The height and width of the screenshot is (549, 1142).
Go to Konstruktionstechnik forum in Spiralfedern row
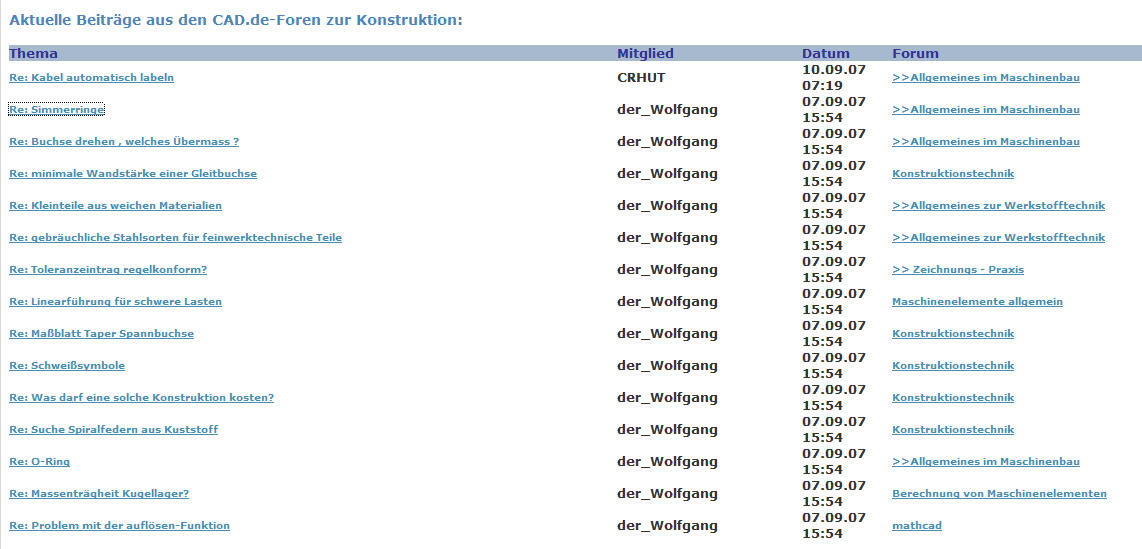[x=953, y=430]
